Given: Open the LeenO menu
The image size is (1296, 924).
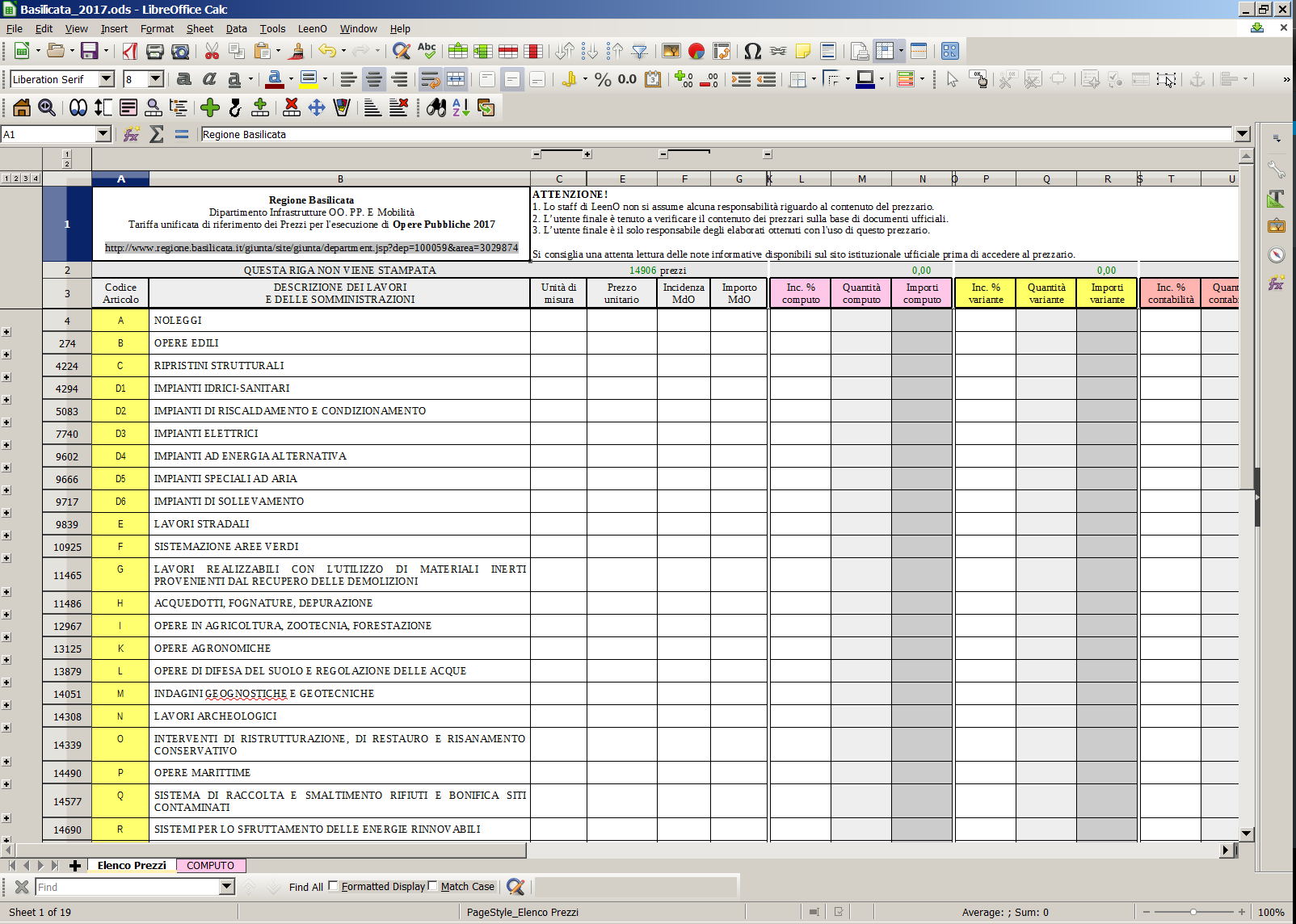Looking at the screenshot, I should [313, 28].
